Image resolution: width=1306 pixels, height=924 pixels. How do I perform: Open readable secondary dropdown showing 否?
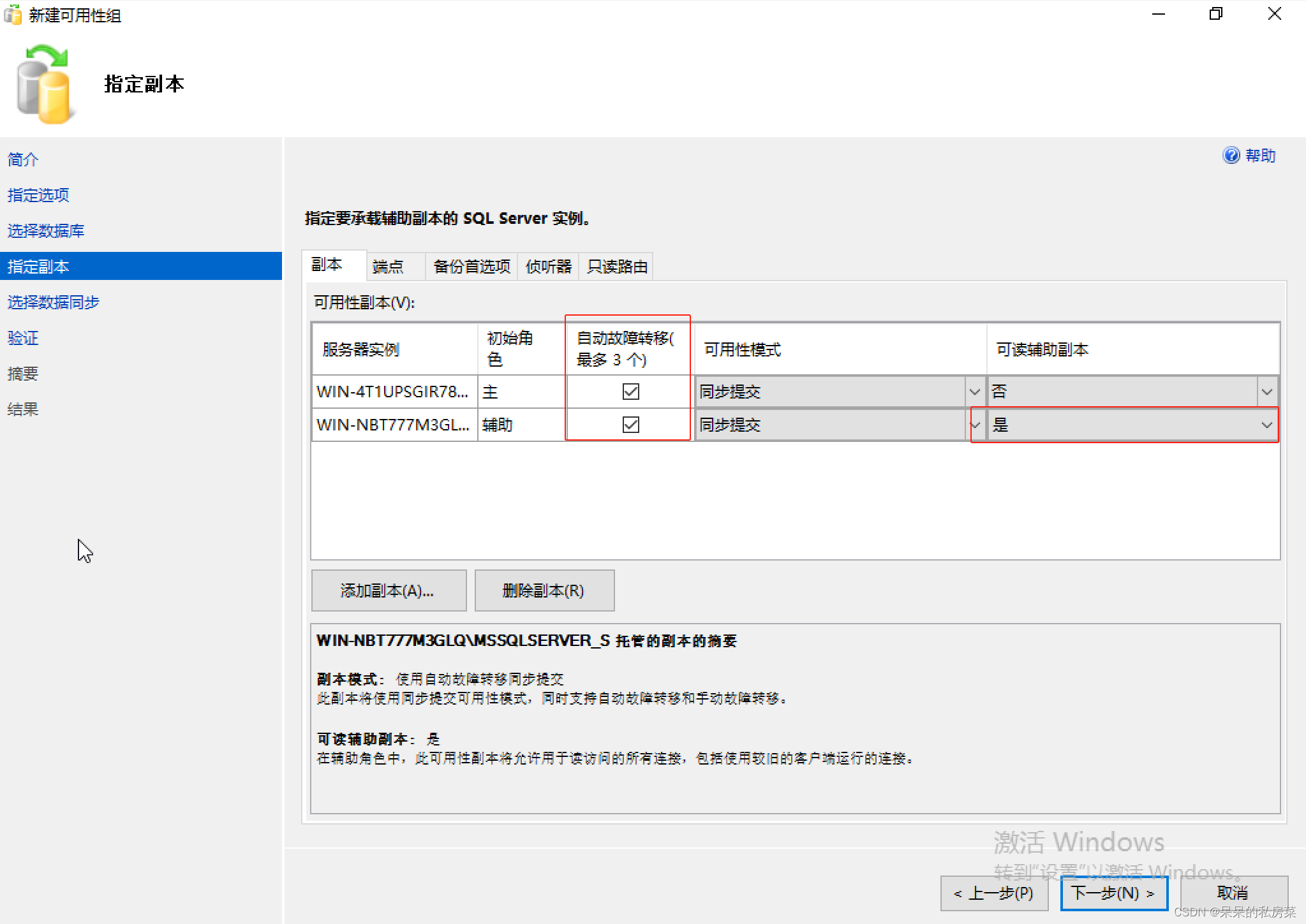1266,392
